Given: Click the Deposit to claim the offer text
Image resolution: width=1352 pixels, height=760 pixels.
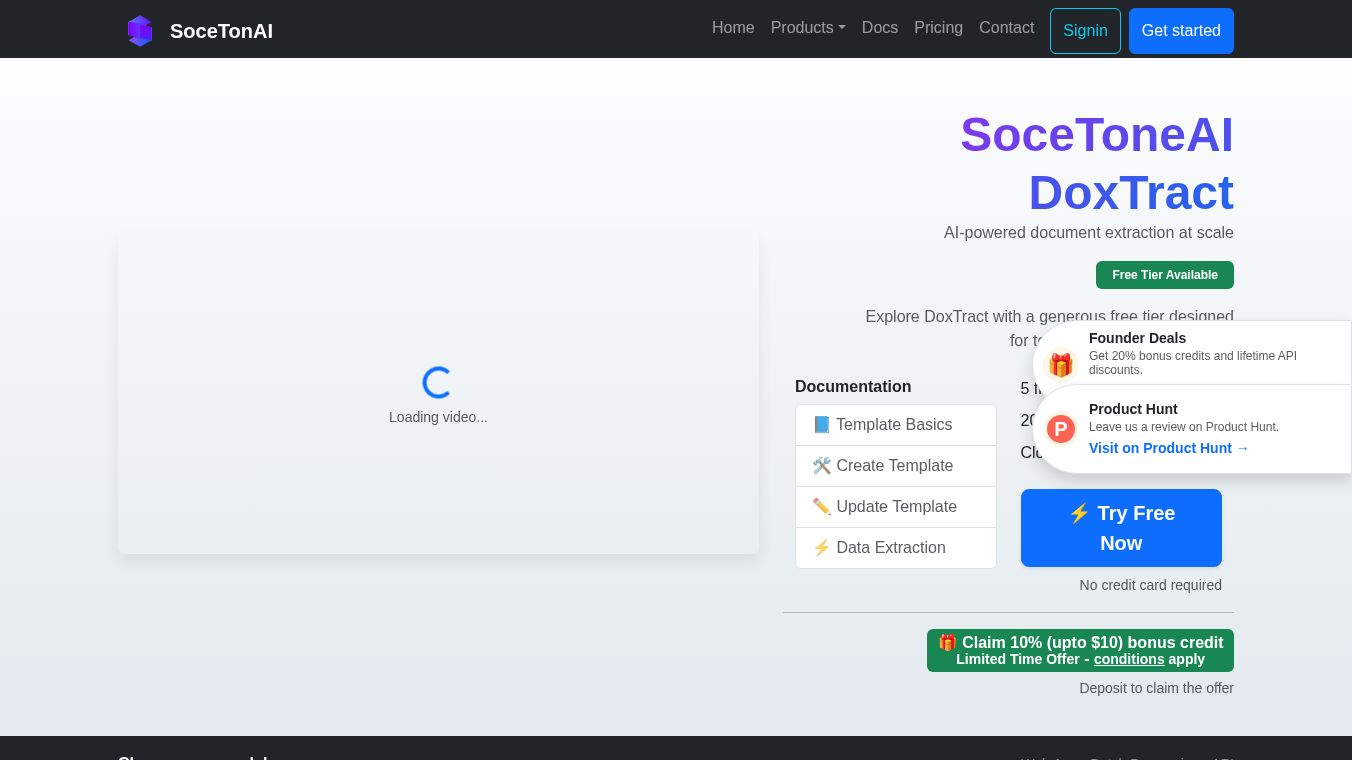Looking at the screenshot, I should click(x=1156, y=688).
